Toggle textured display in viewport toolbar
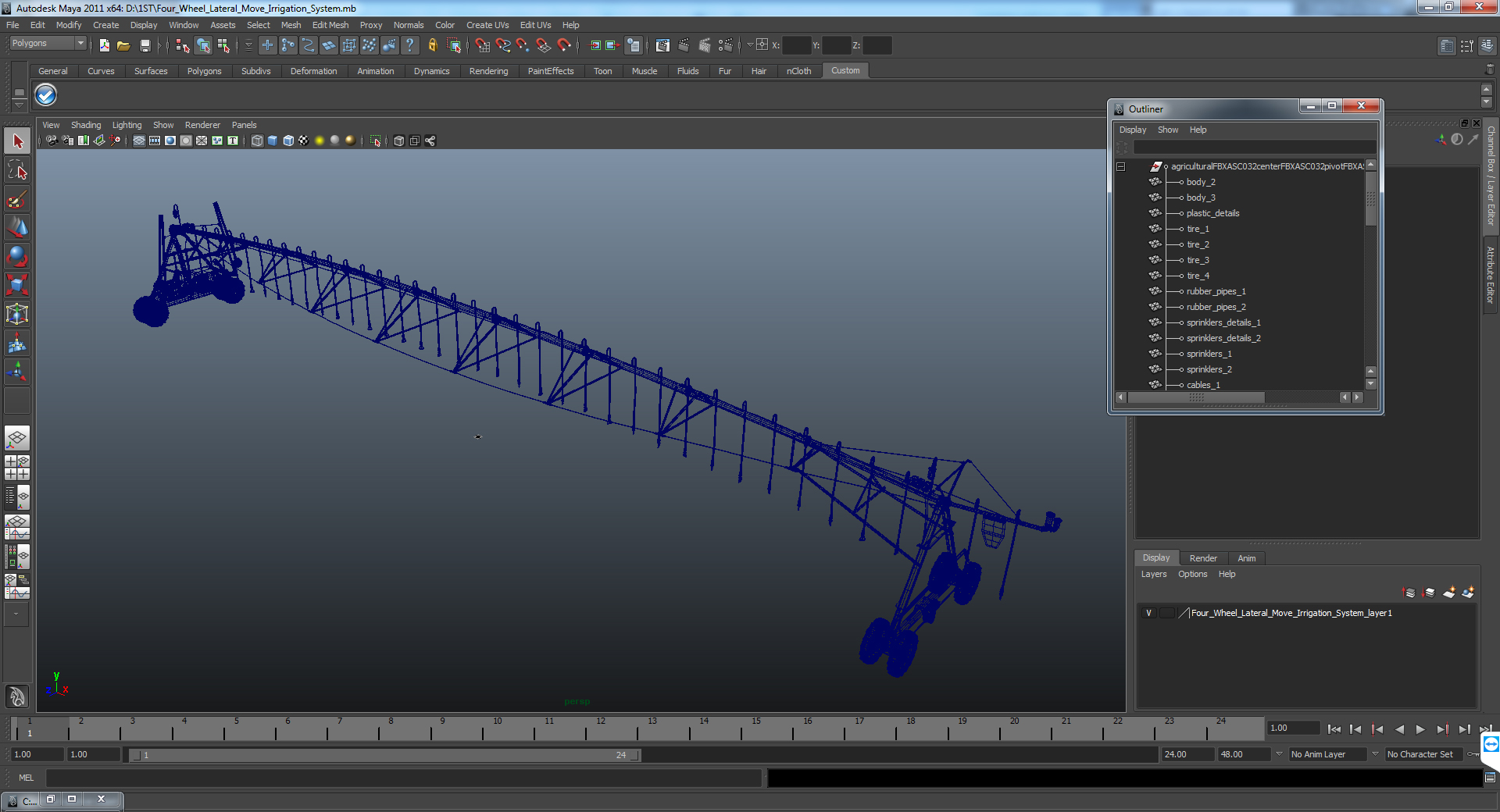1500x812 pixels. 304,141
